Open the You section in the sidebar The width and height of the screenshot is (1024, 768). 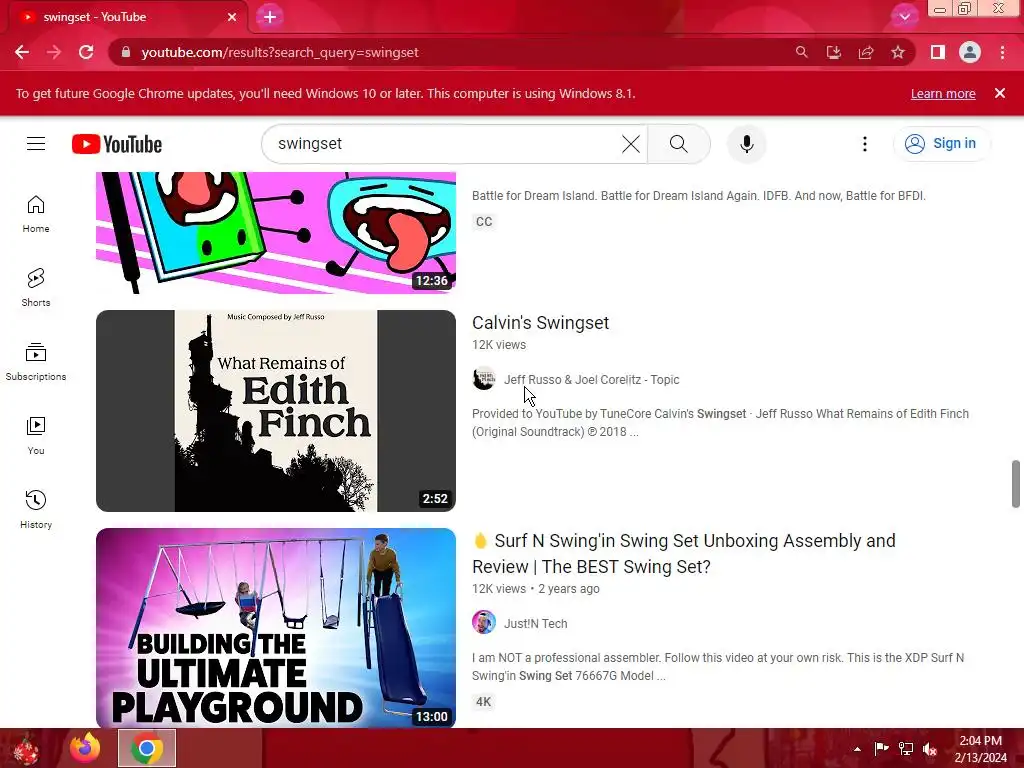(x=36, y=436)
